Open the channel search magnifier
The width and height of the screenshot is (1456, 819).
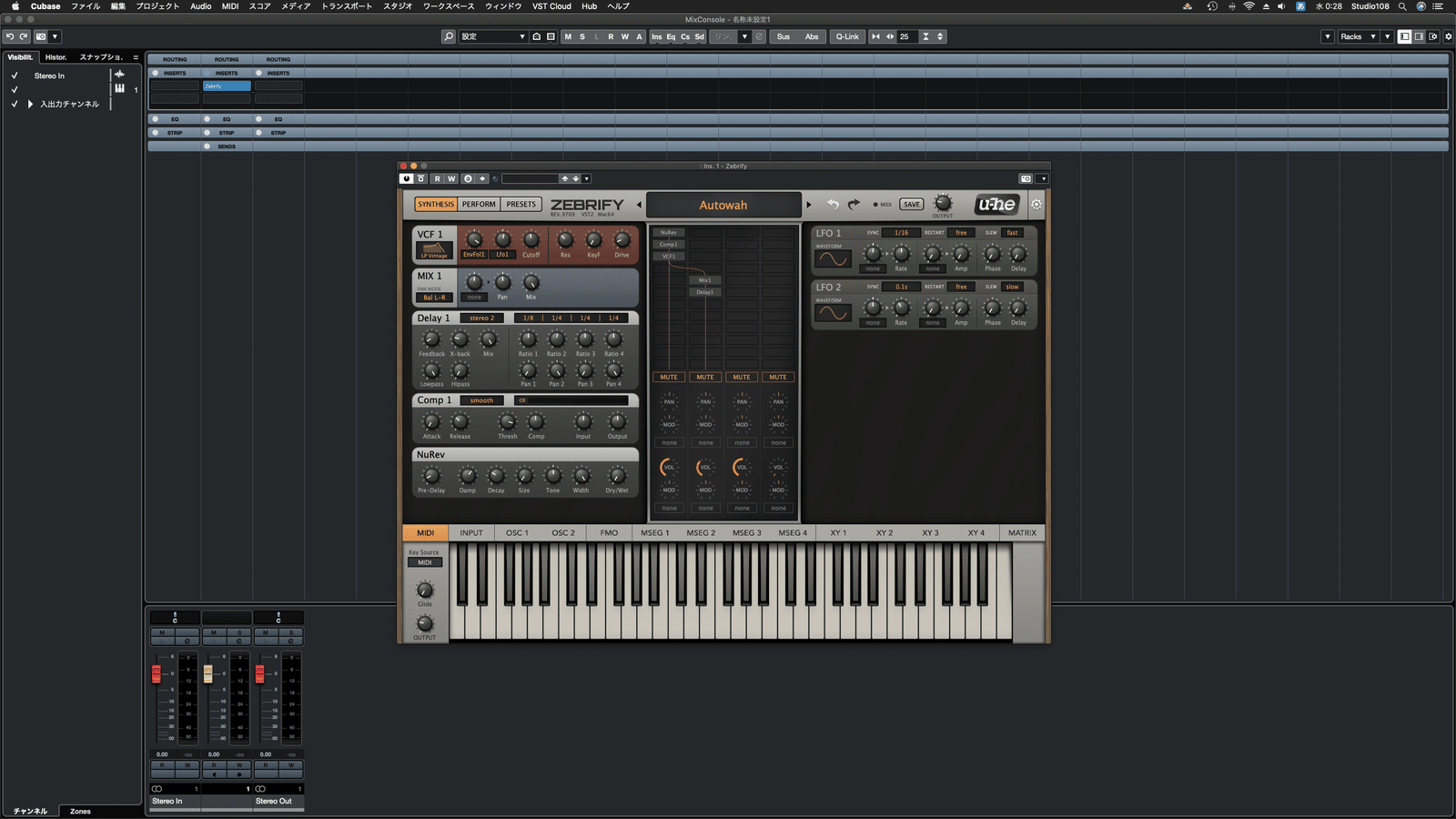coord(449,36)
